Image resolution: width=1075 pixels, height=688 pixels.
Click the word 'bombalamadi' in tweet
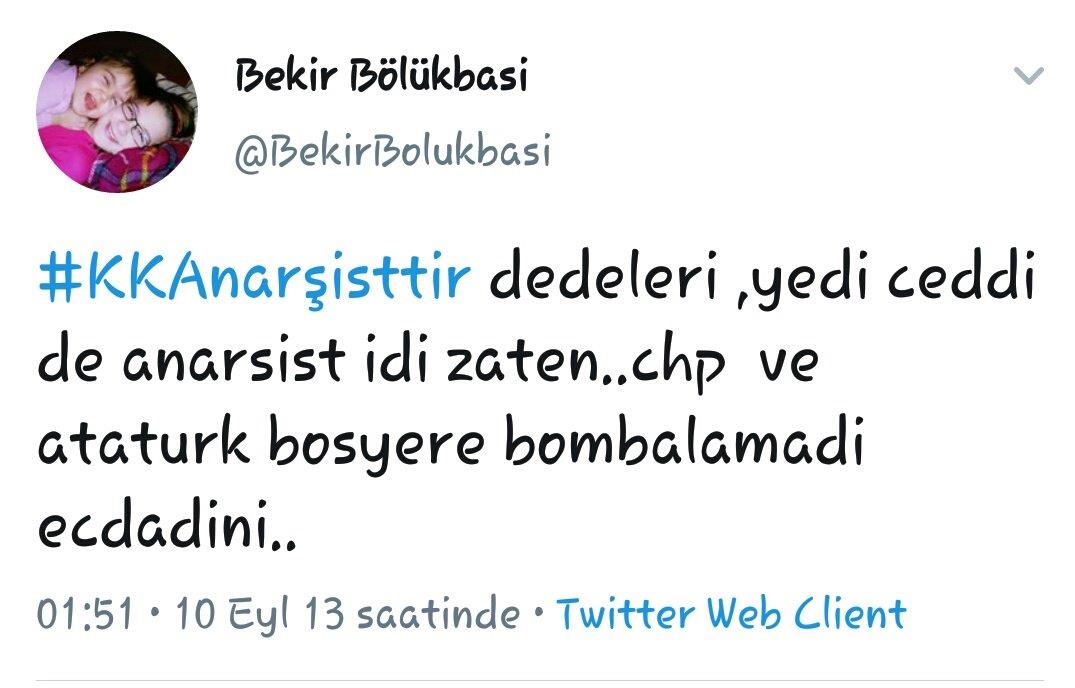(x=684, y=442)
